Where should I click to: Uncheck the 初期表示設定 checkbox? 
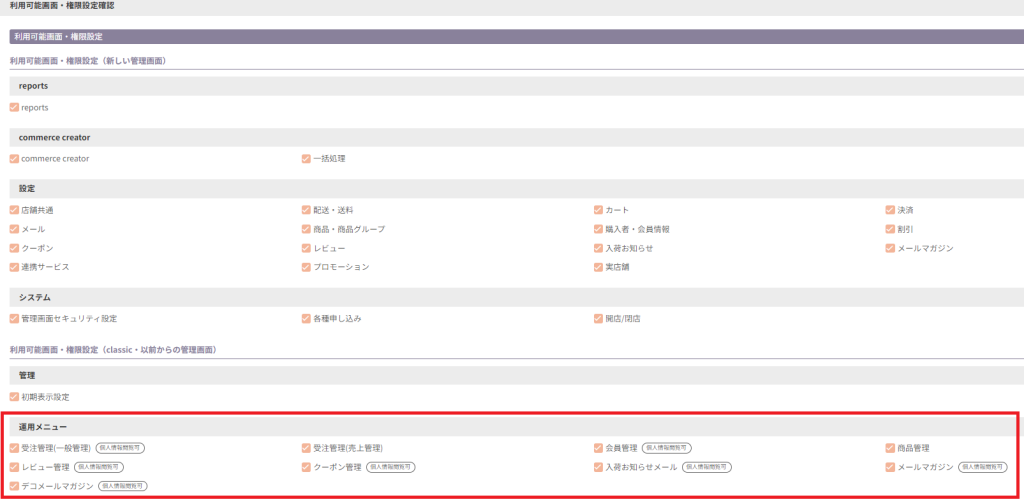(x=14, y=396)
